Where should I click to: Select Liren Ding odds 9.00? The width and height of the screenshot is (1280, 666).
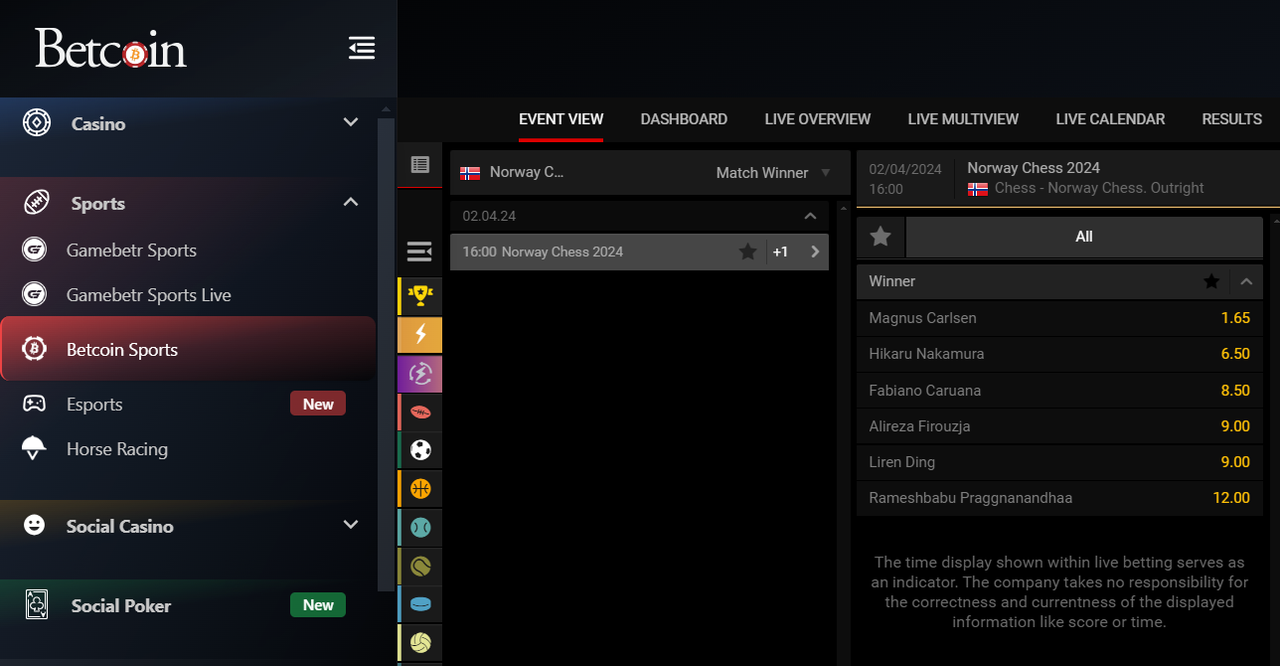(x=1059, y=462)
